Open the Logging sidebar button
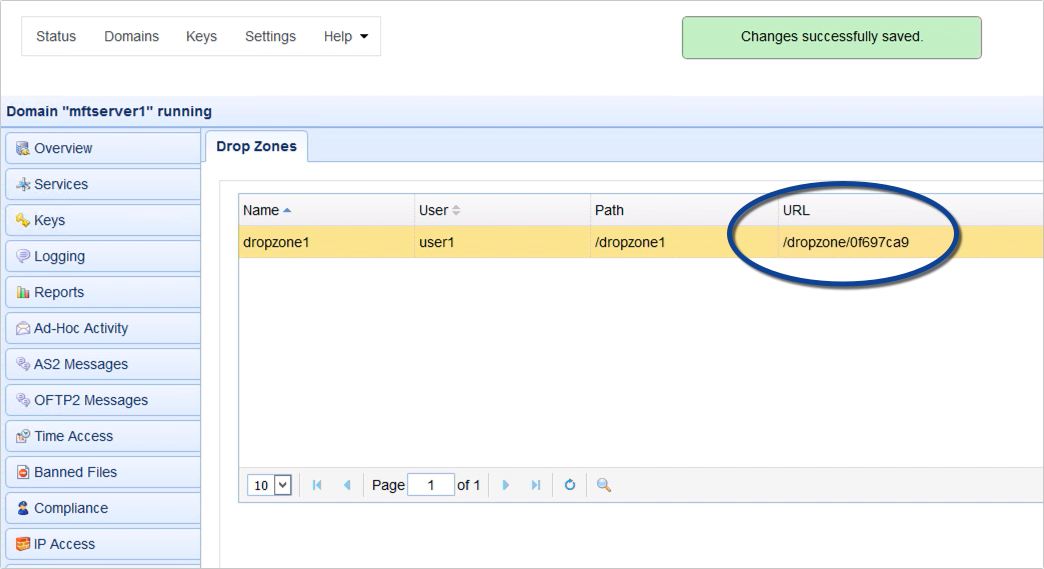Viewport: 1044px width, 569px height. [x=102, y=256]
